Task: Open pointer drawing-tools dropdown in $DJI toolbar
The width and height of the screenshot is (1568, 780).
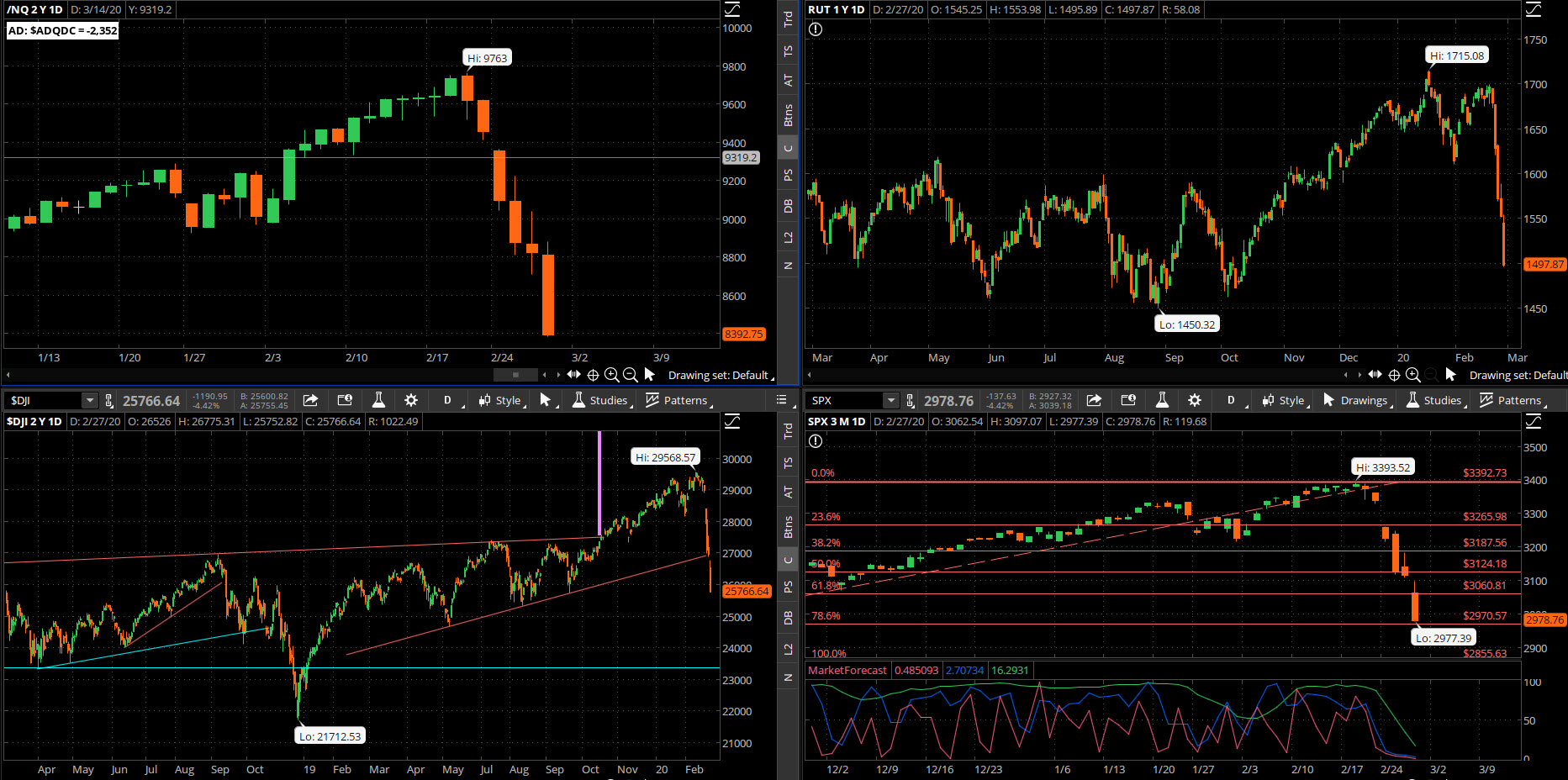Action: 547,400
